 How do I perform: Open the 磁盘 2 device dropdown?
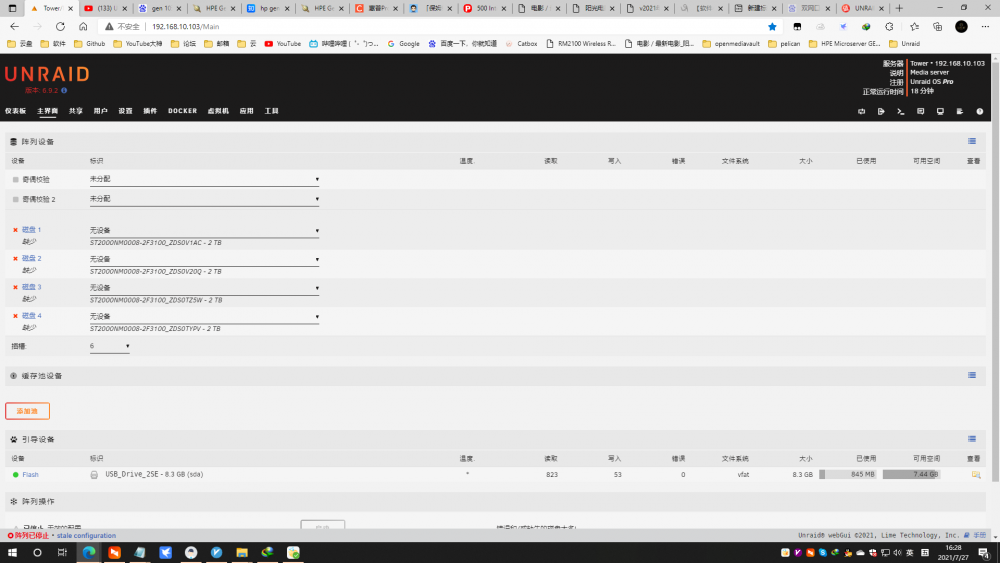[x=204, y=259]
